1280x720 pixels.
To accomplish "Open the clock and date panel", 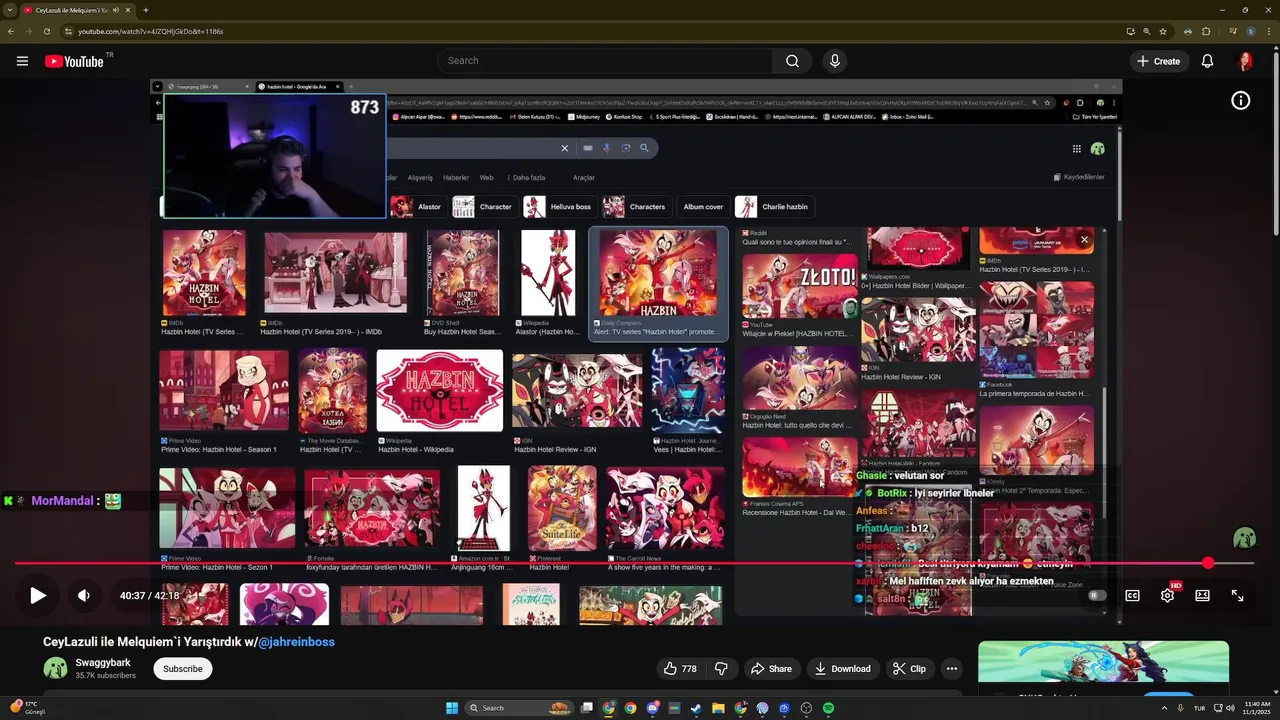I will coord(1255,708).
